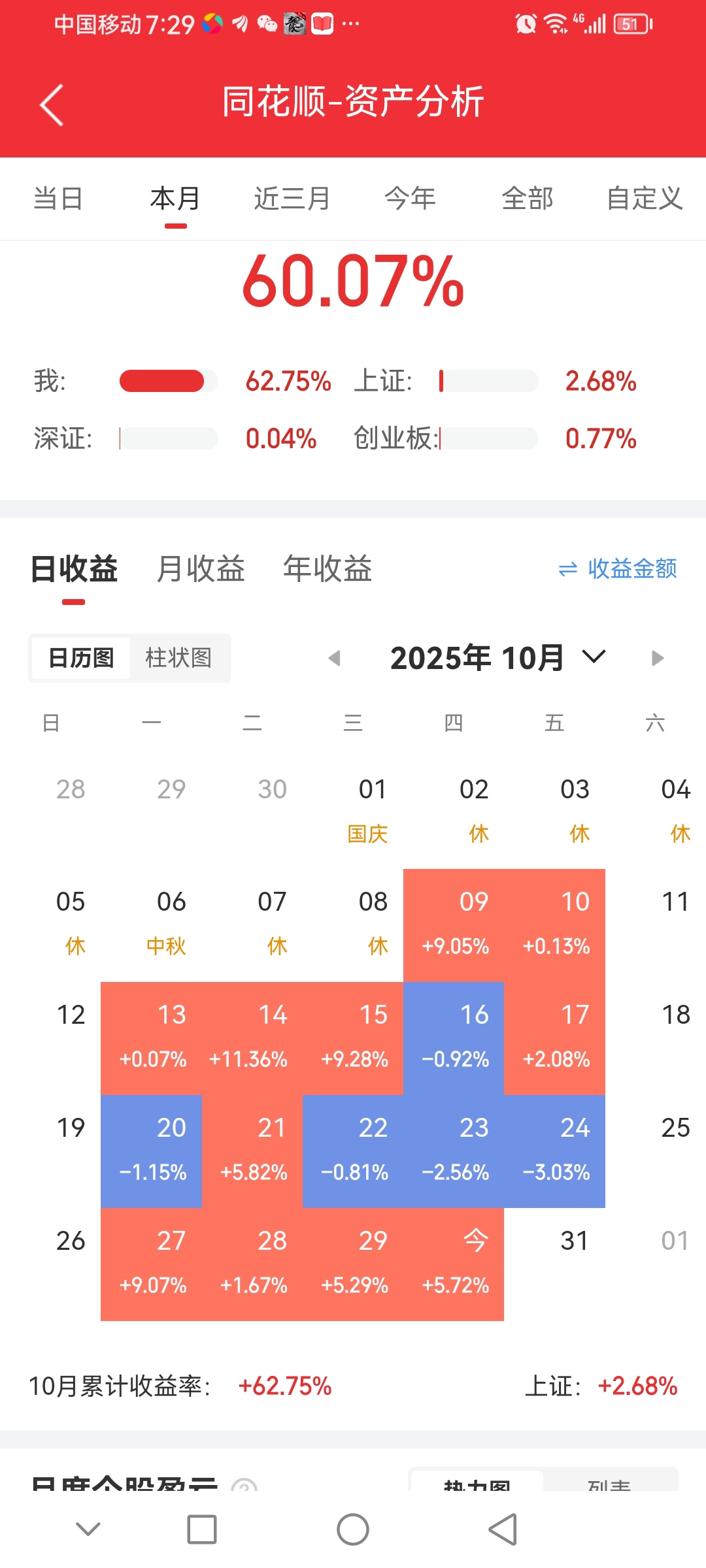Select 日历图 calendar view

[x=82, y=658]
